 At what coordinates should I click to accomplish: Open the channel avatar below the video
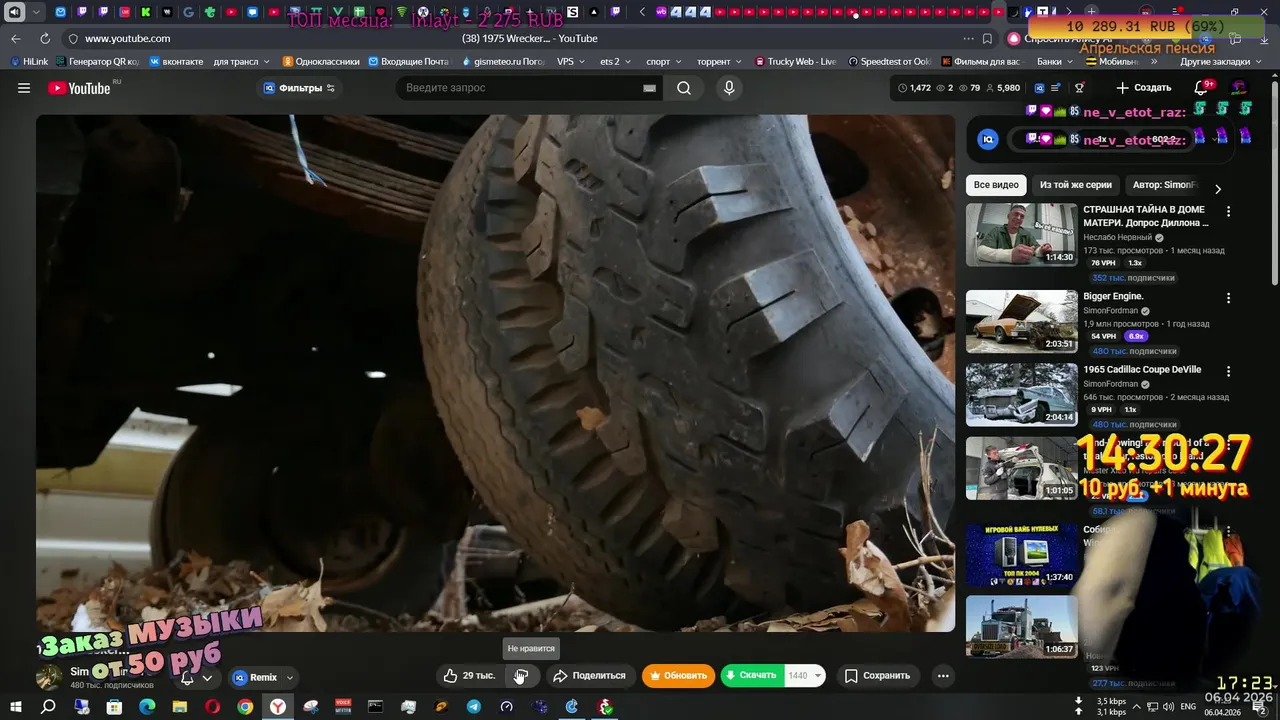(x=49, y=677)
